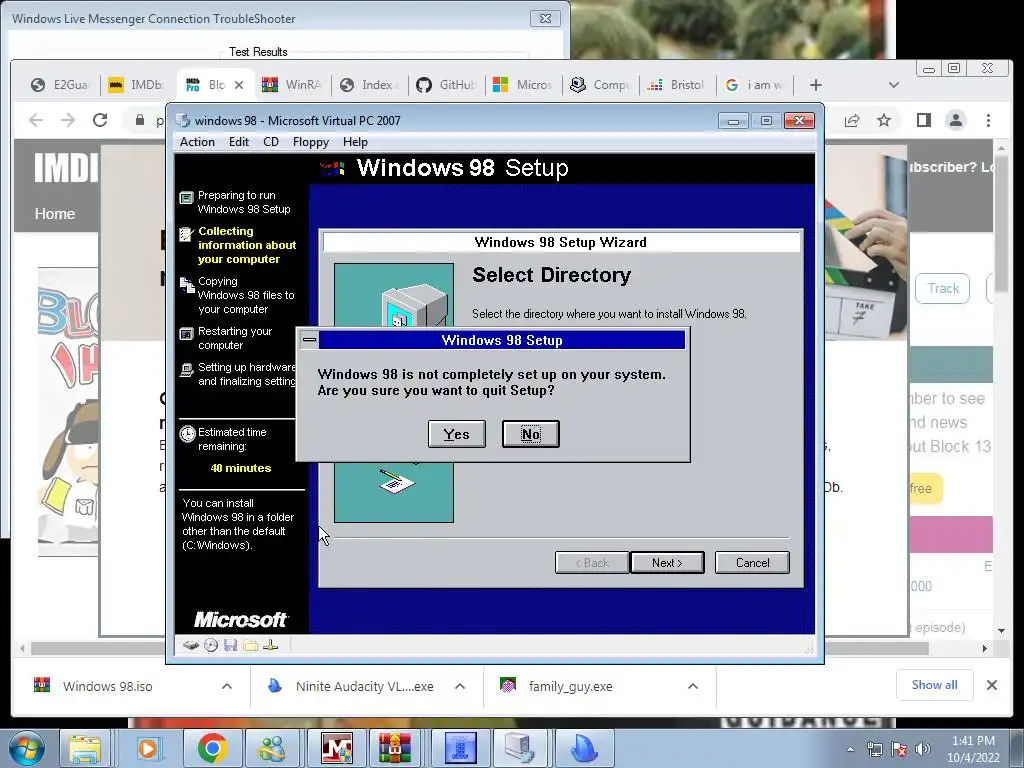Open the Action menu in Virtual PC

(197, 142)
